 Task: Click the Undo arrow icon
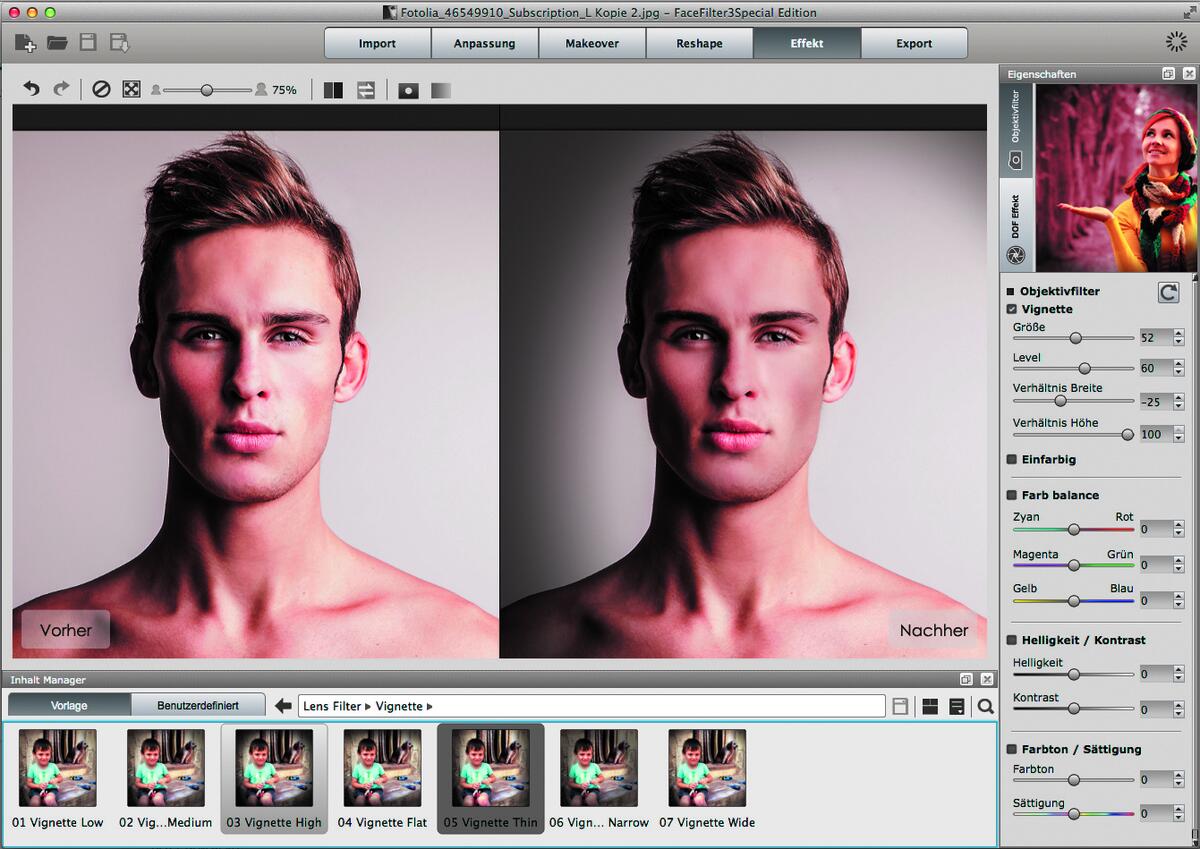pos(31,89)
